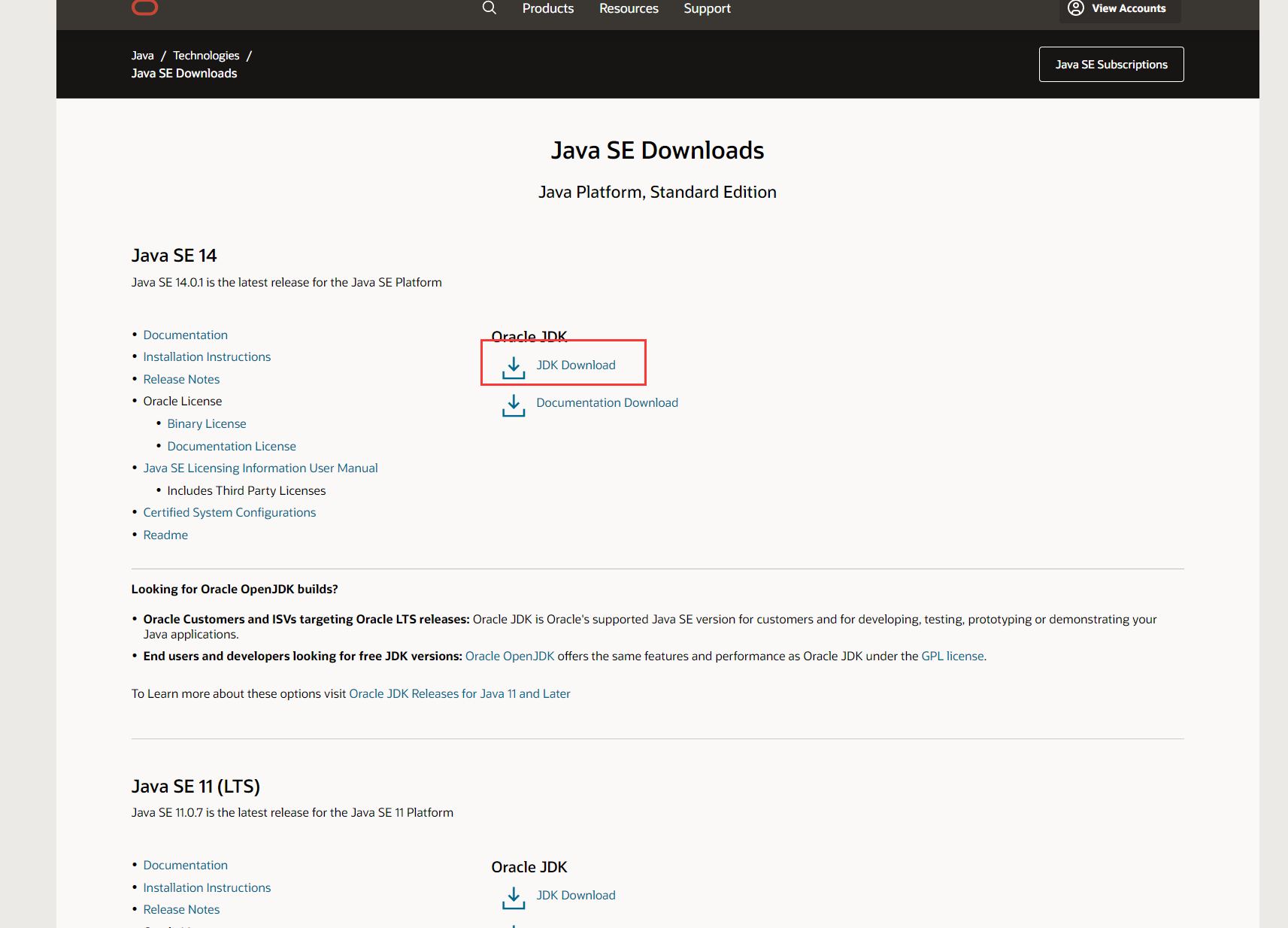Click 'Looking for Oracle OpenJDK builds?' text
Screen dimensions: 1288x928
pyautogui.click(x=235, y=590)
